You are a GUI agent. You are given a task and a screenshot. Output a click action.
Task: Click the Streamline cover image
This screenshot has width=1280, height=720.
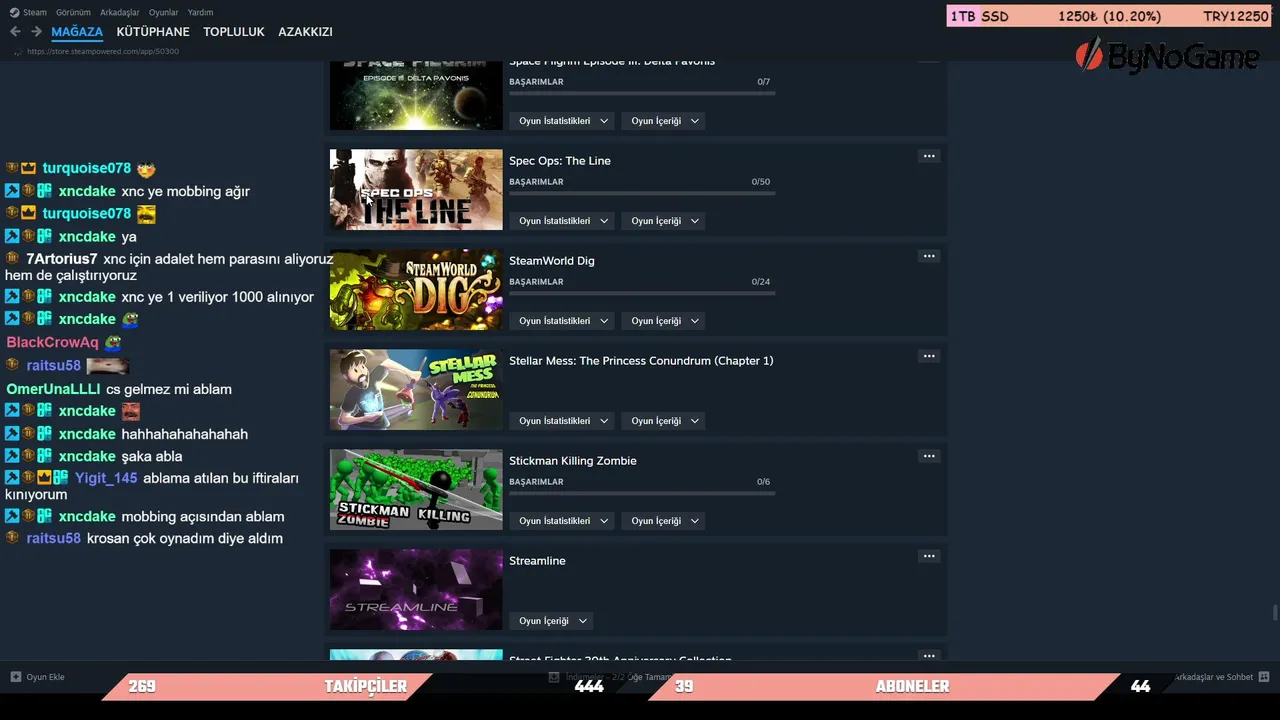pos(416,590)
